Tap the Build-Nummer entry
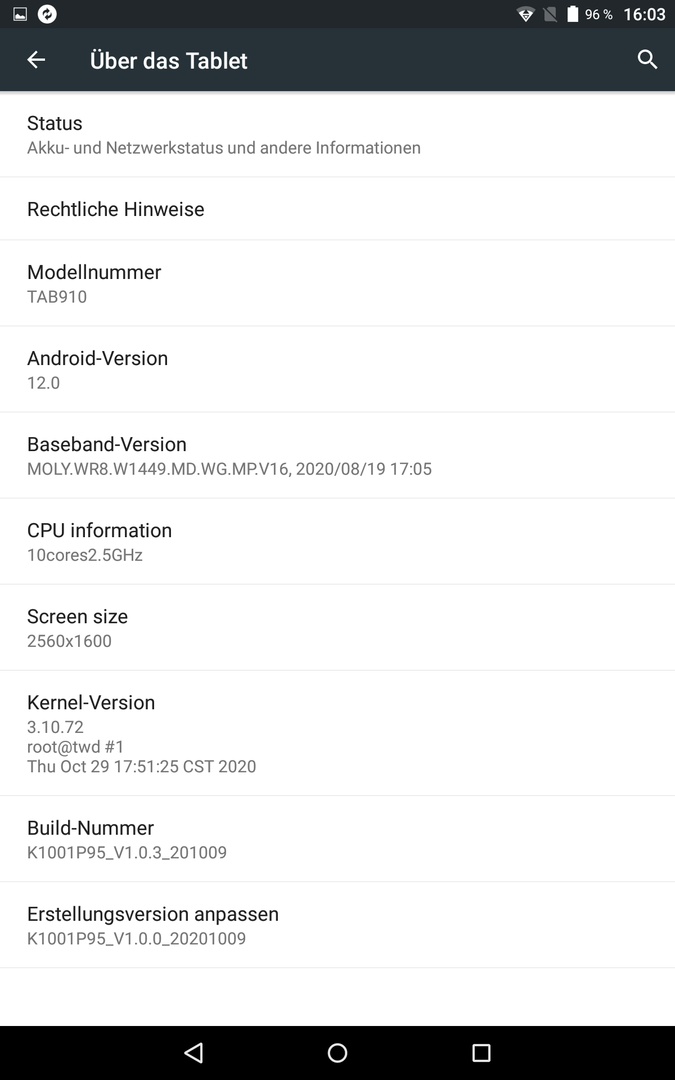This screenshot has height=1080, width=675. pyautogui.click(x=338, y=839)
